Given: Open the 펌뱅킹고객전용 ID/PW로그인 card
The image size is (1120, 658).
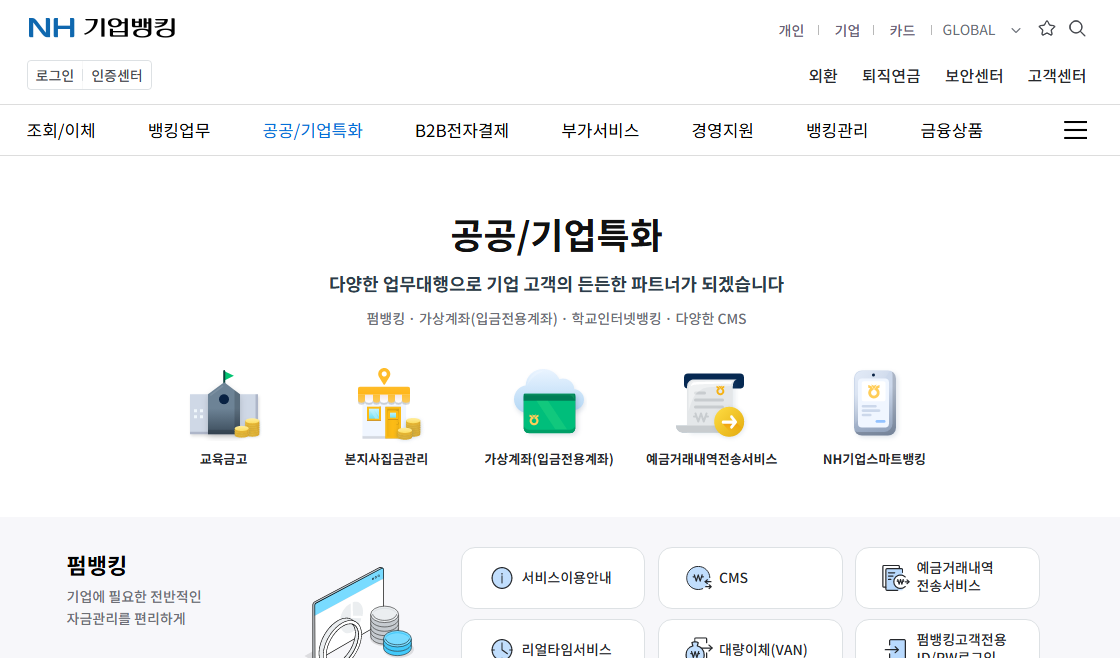Looking at the screenshot, I should click(x=947, y=639).
